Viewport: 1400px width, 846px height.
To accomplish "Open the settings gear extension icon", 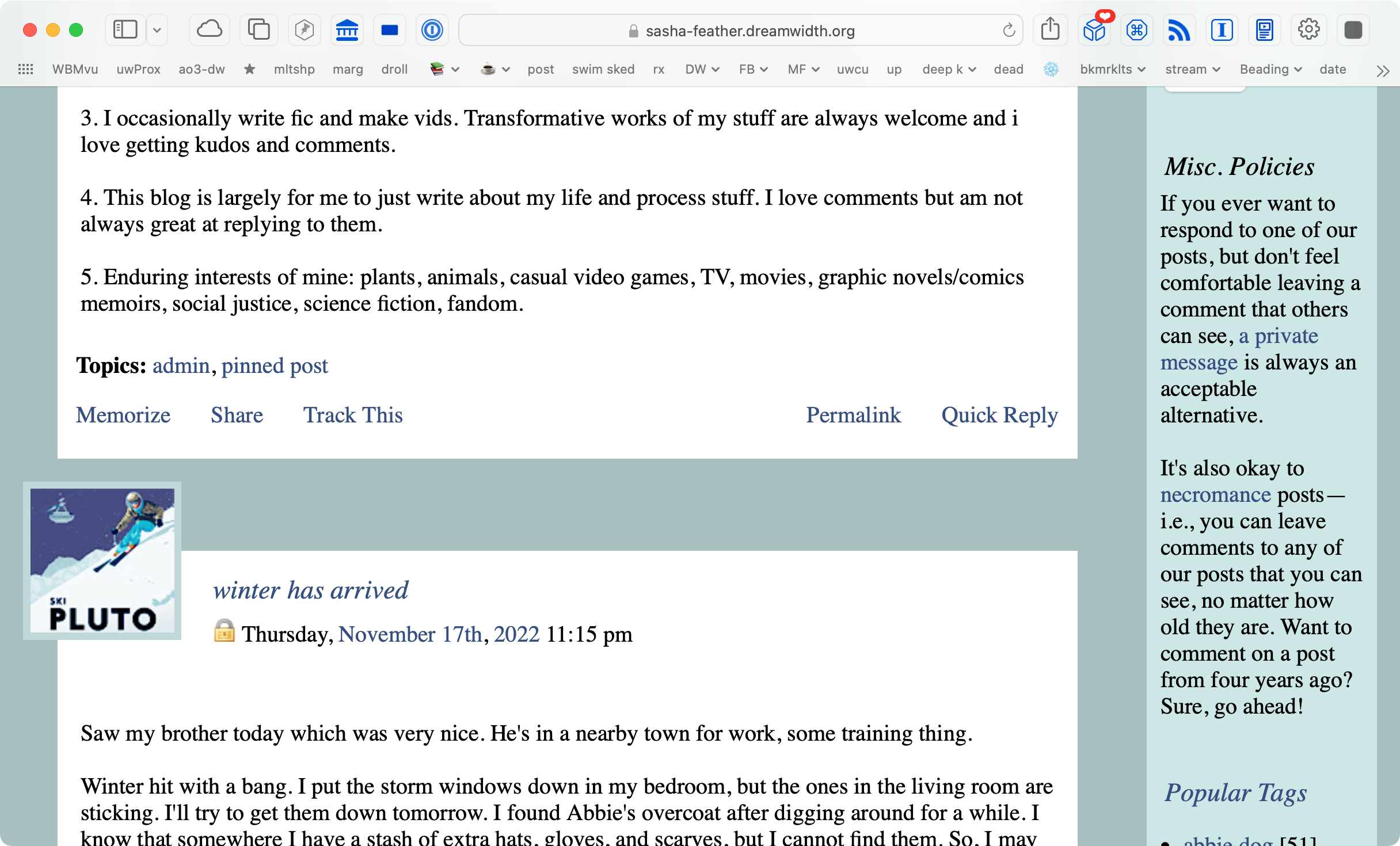I will (1308, 30).
